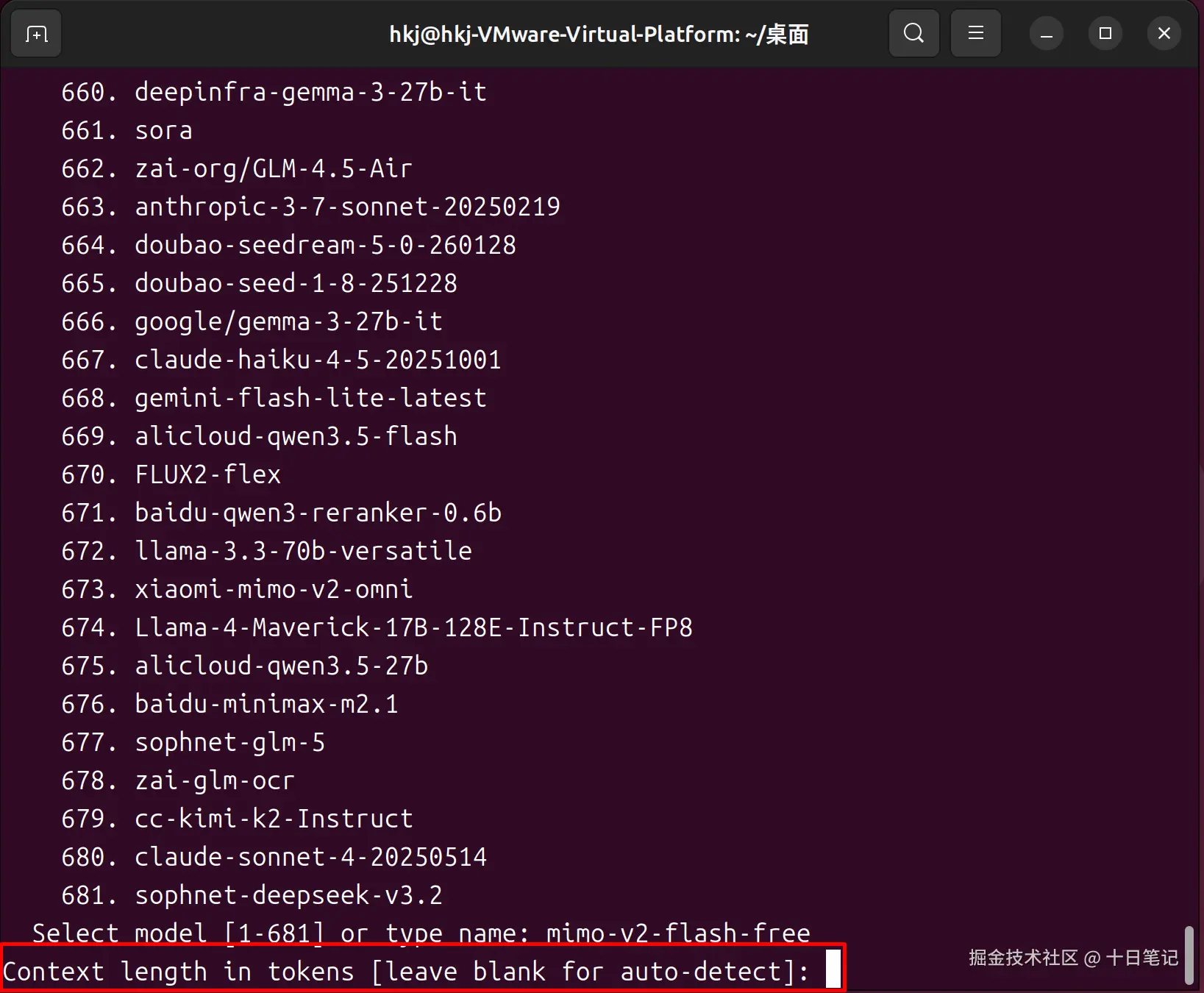Click the typed mimo-v2-flash-free name

coord(678,933)
